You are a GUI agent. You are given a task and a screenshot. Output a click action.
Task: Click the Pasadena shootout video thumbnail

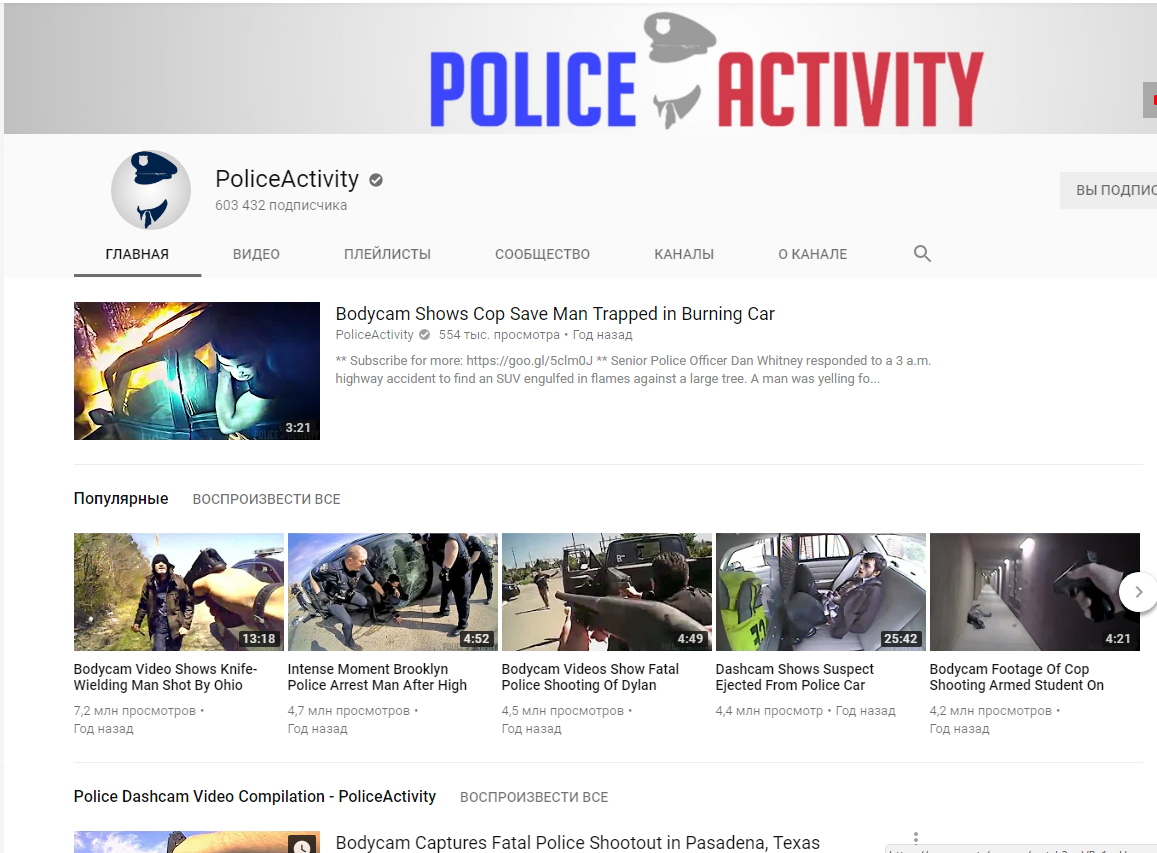coord(197,842)
